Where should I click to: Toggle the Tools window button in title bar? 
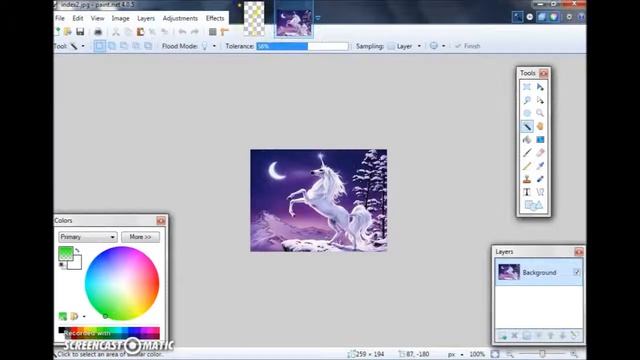[517, 17]
